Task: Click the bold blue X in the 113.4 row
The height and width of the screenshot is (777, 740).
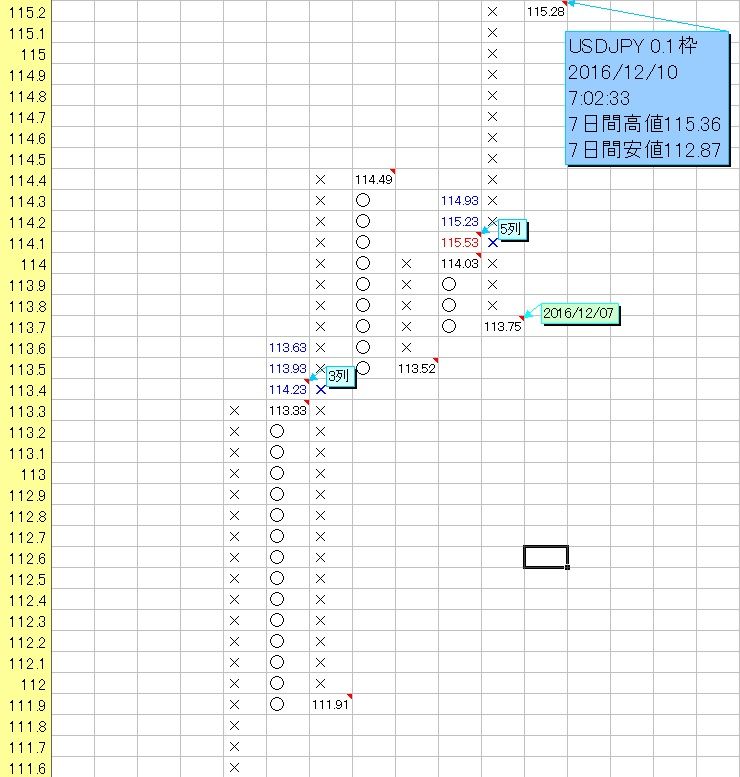Action: 321,390
